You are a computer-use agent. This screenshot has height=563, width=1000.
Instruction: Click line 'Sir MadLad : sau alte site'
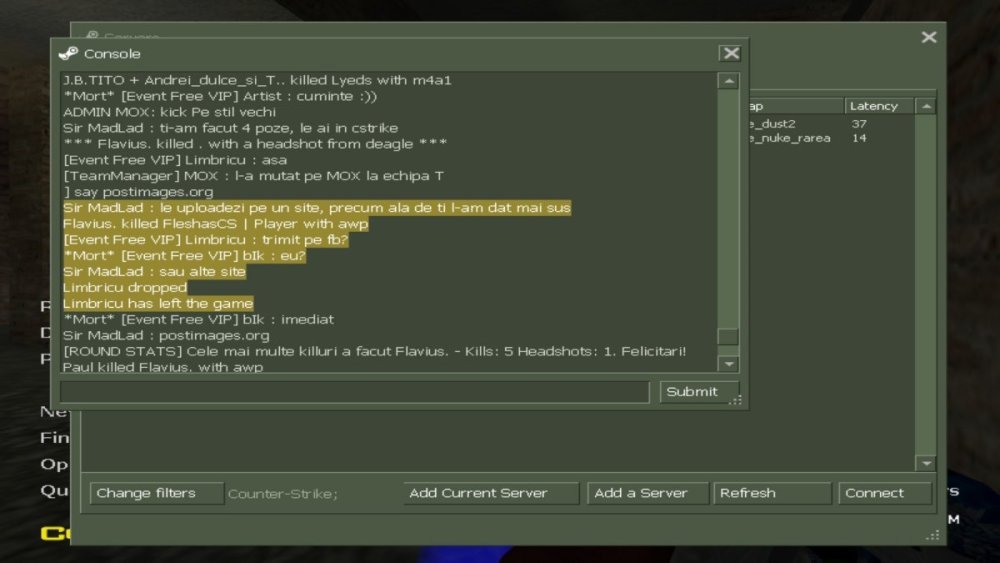click(154, 272)
